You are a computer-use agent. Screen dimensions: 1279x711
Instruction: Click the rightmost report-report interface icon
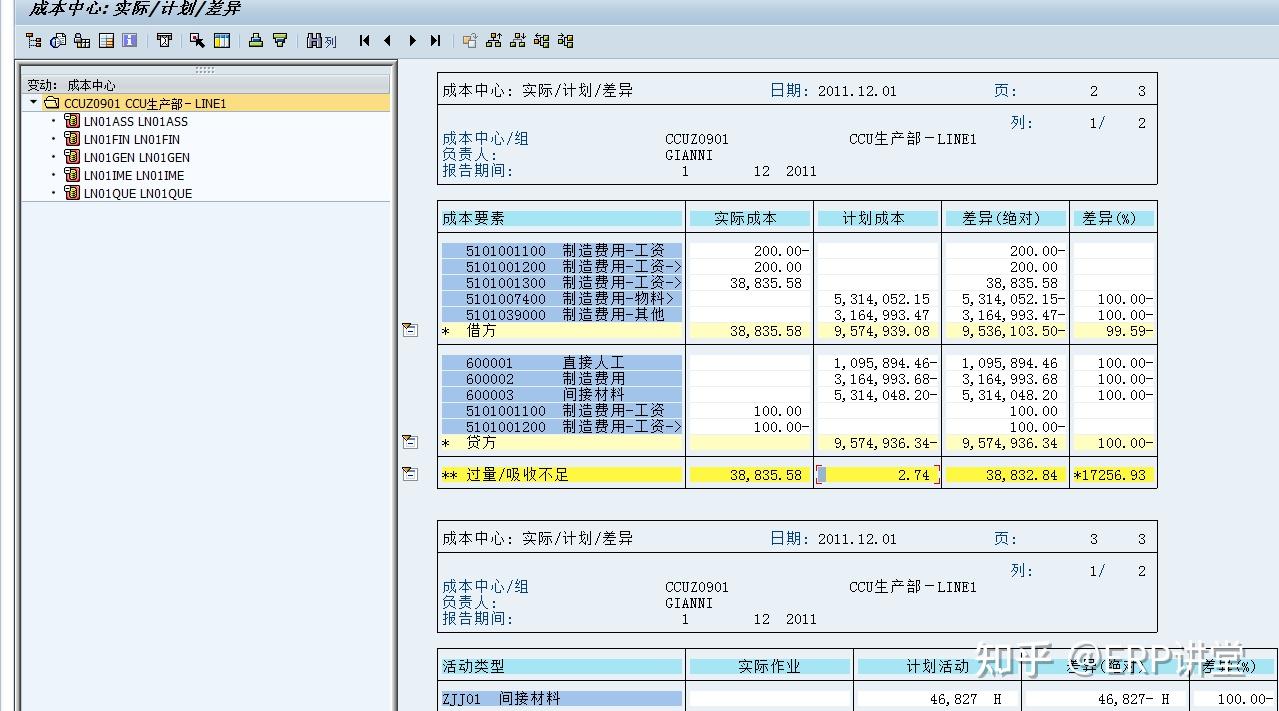(x=566, y=41)
